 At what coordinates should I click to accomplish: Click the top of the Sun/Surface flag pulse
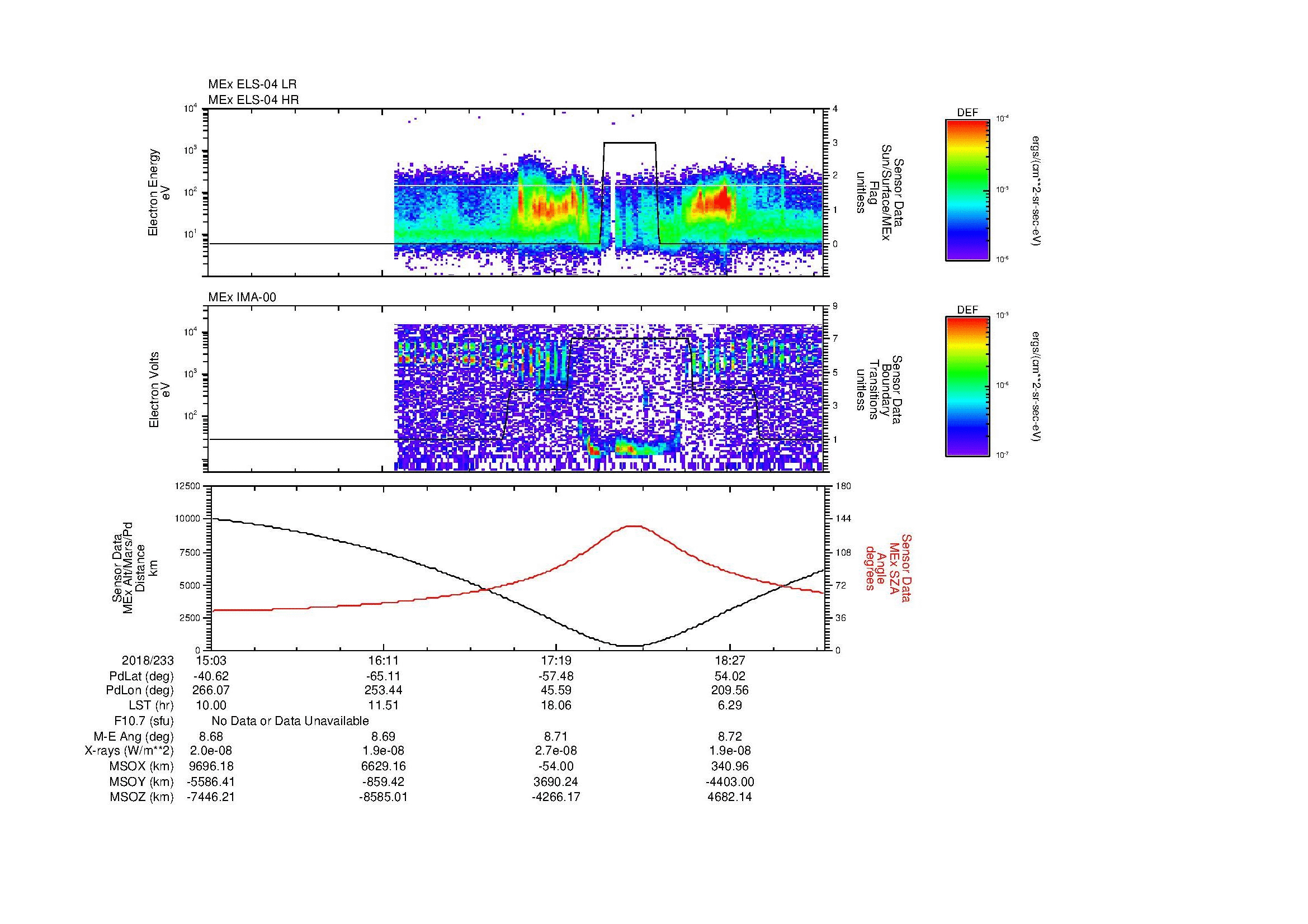coord(630,143)
